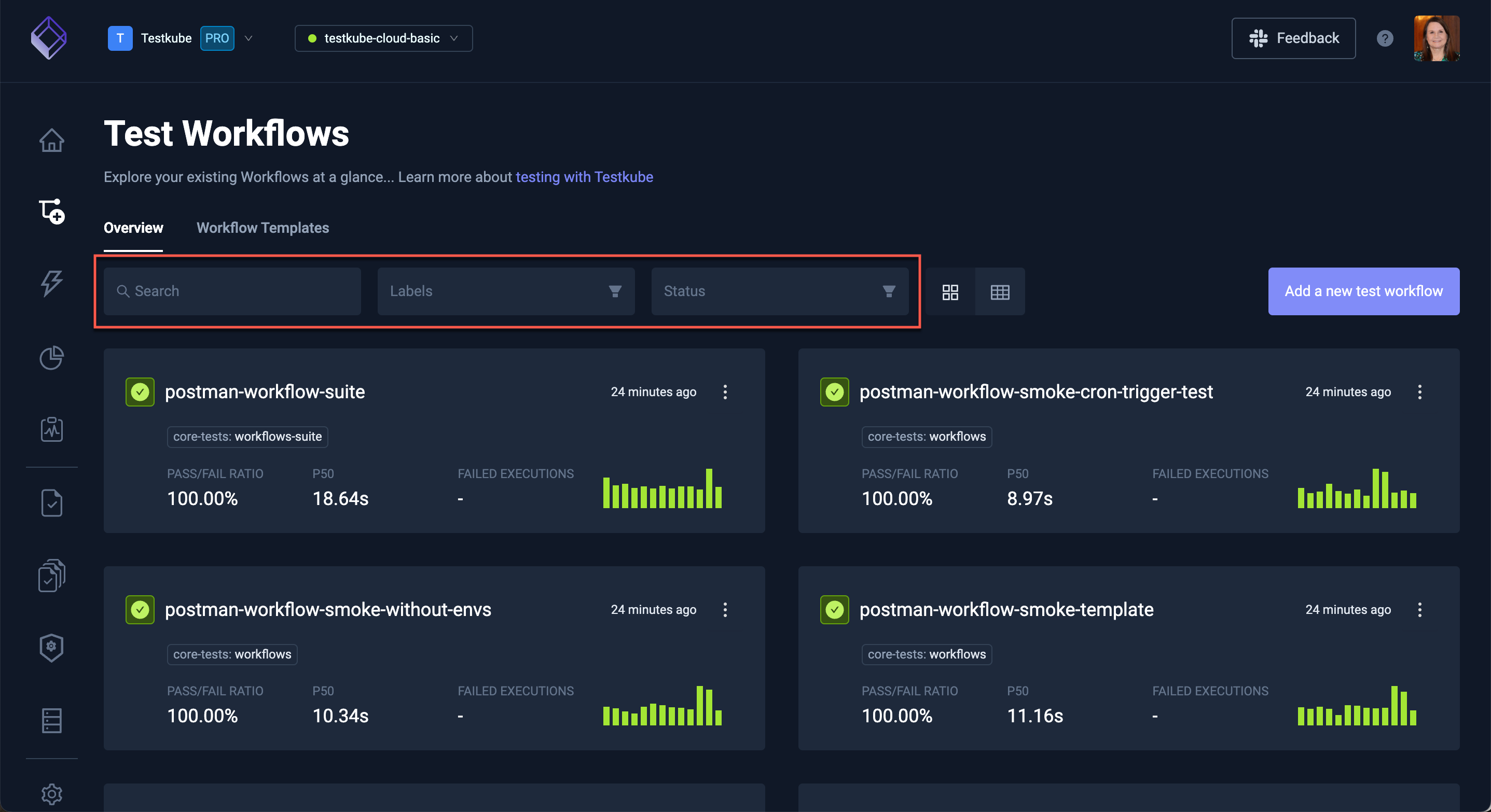Viewport: 1491px width, 812px height.
Task: Open options menu for postman-workflow-suite
Action: click(725, 392)
